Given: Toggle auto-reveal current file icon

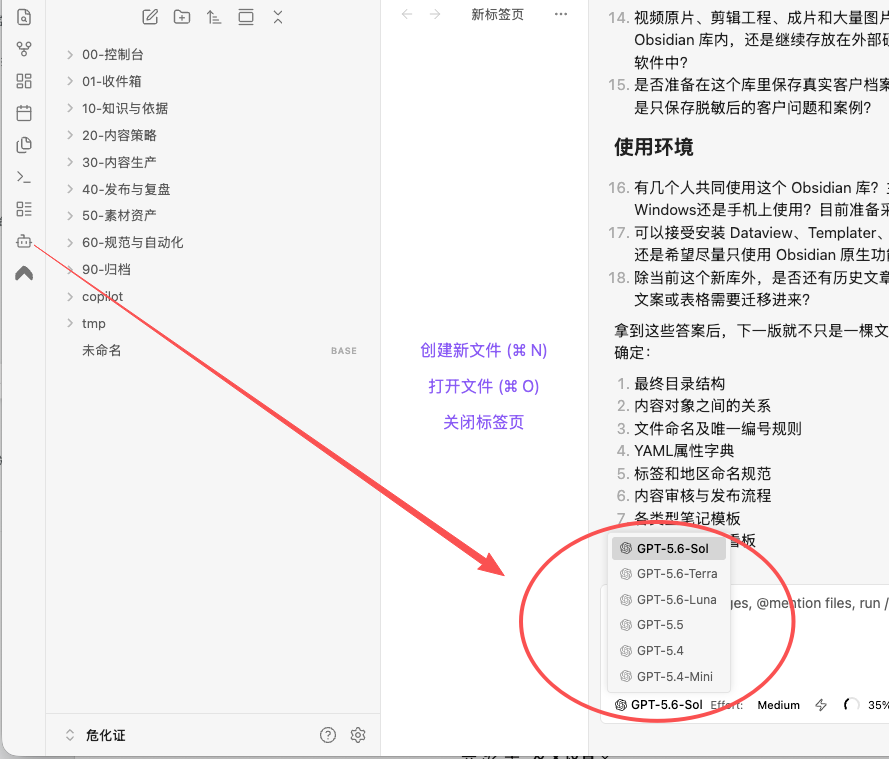Looking at the screenshot, I should coord(245,17).
